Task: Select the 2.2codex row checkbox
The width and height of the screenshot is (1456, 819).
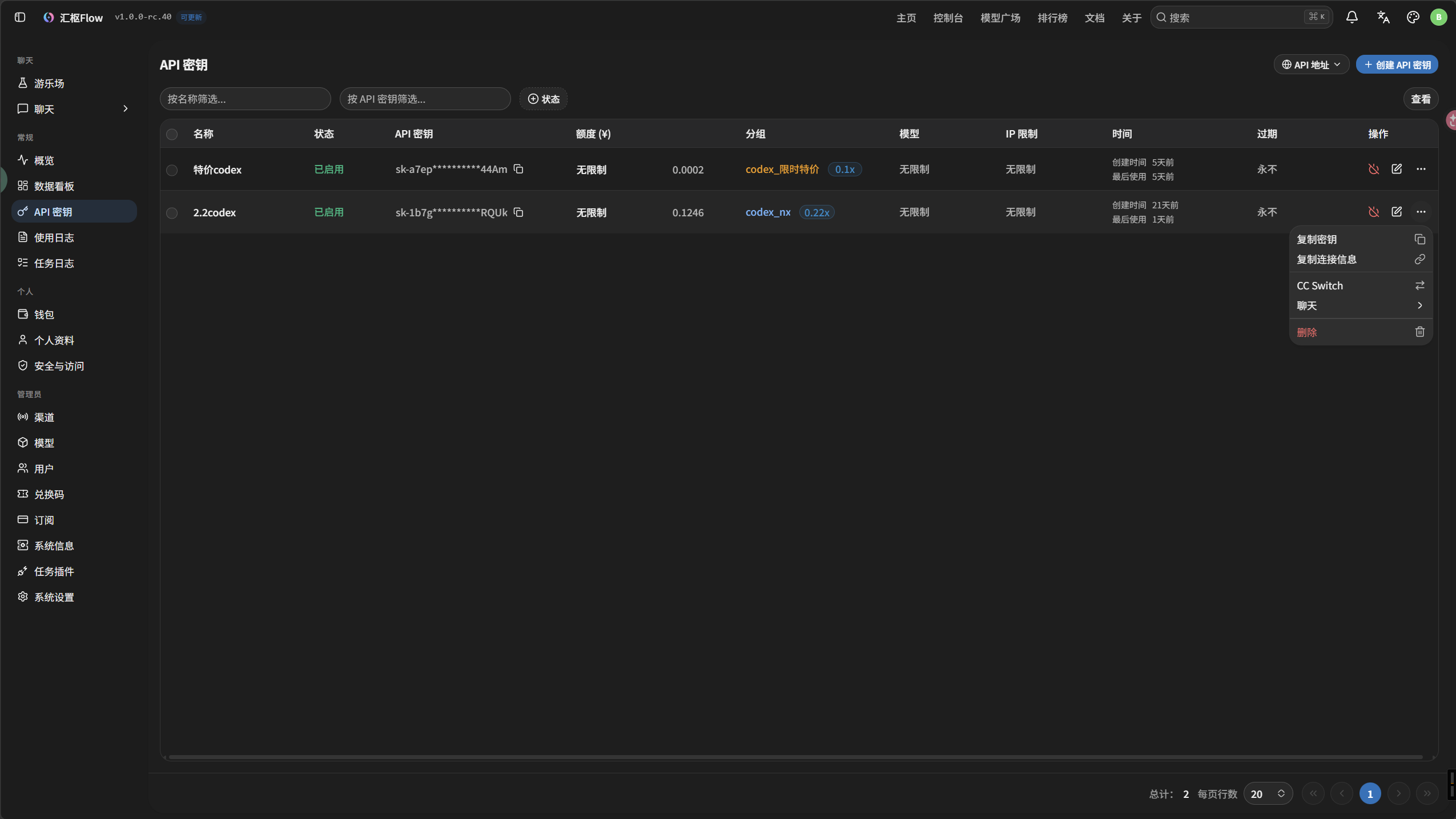Action: tap(172, 213)
